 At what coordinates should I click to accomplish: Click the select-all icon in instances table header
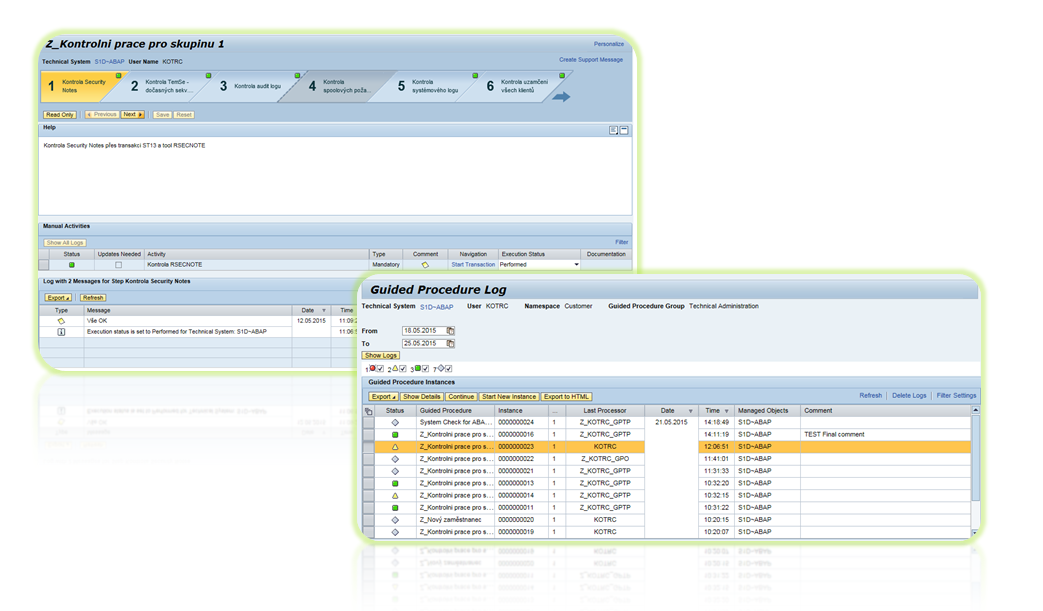(x=368, y=411)
